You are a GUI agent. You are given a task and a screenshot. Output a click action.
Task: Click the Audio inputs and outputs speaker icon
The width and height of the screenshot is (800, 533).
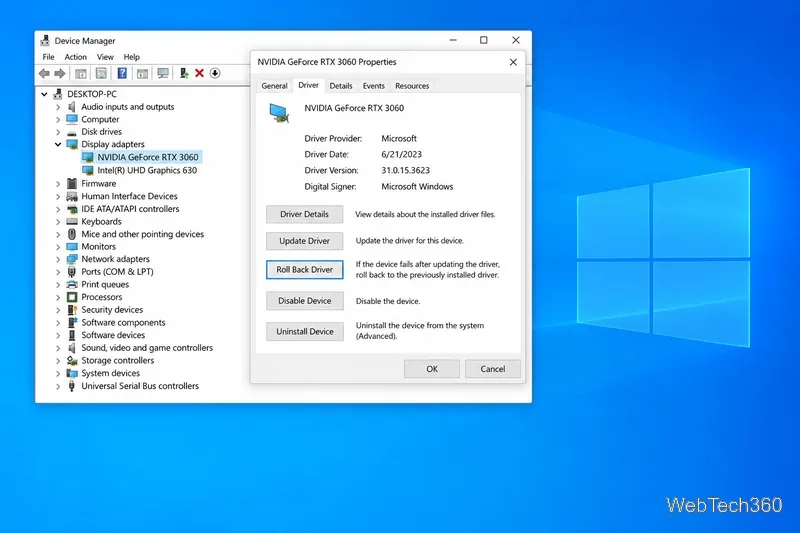(x=72, y=107)
